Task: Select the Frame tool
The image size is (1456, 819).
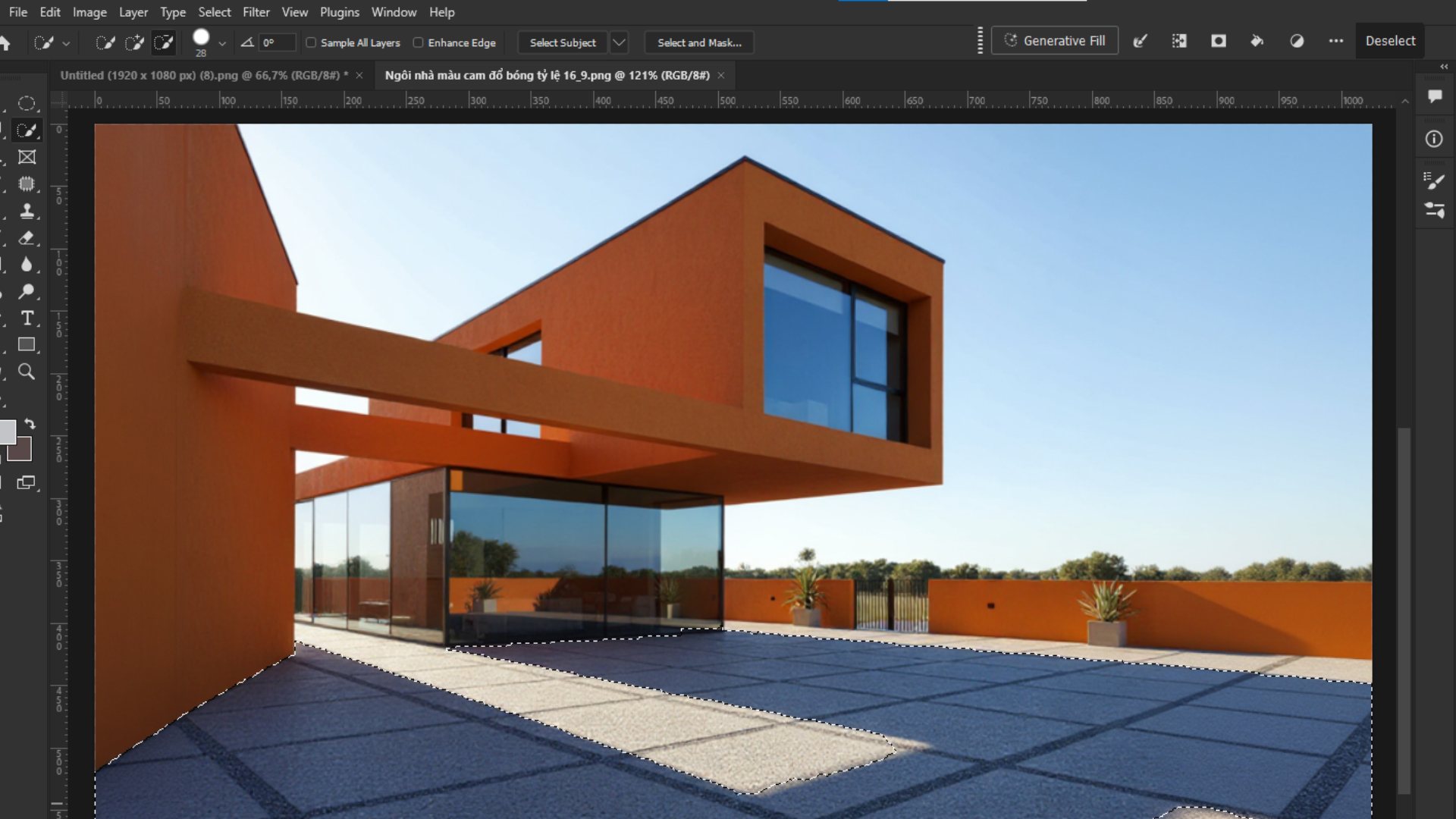Action: point(27,157)
